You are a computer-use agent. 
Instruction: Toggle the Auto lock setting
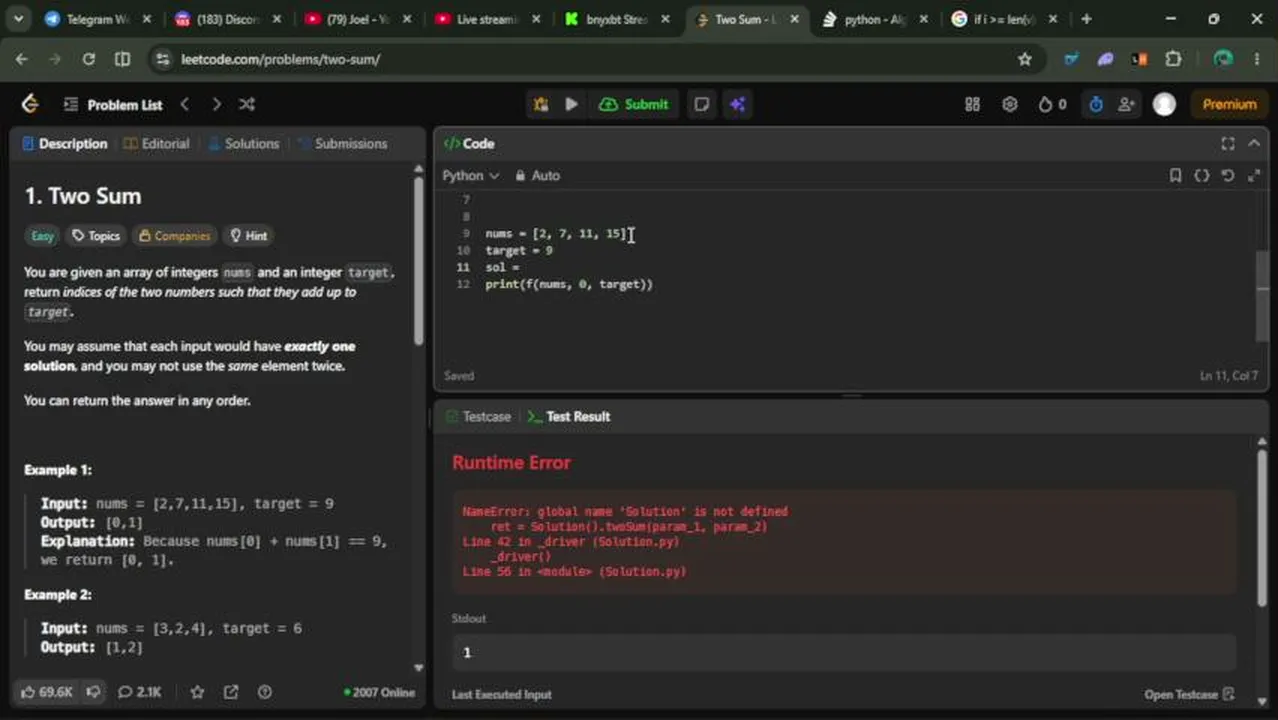point(538,175)
